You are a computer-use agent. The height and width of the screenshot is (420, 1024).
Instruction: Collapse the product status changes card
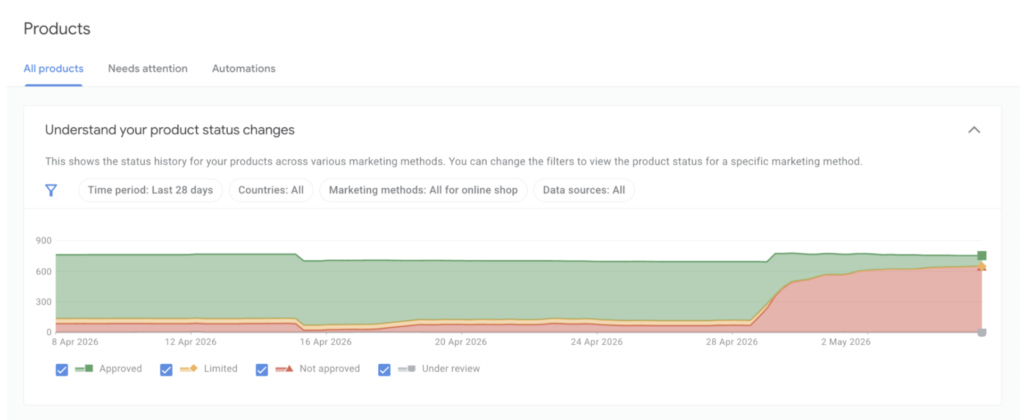click(x=974, y=130)
